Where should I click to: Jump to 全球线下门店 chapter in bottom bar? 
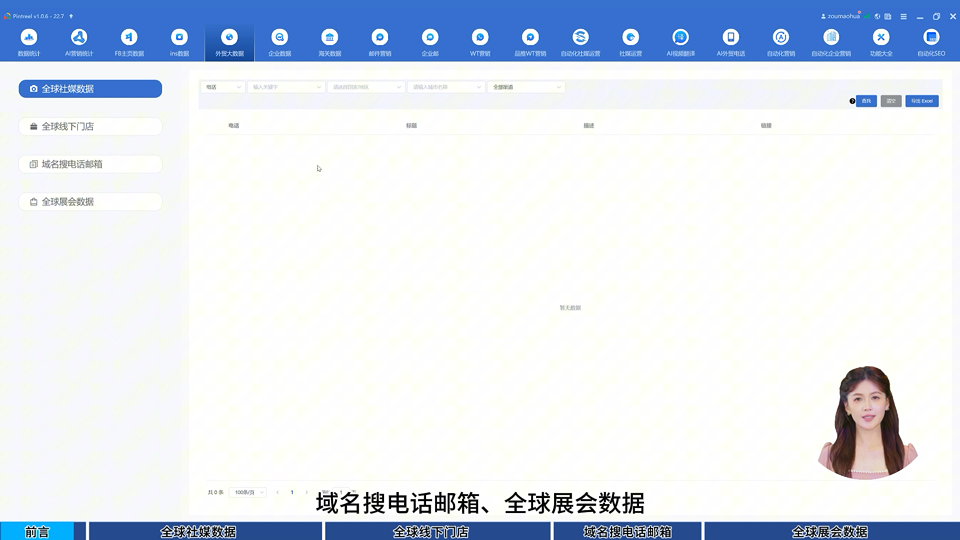437,531
